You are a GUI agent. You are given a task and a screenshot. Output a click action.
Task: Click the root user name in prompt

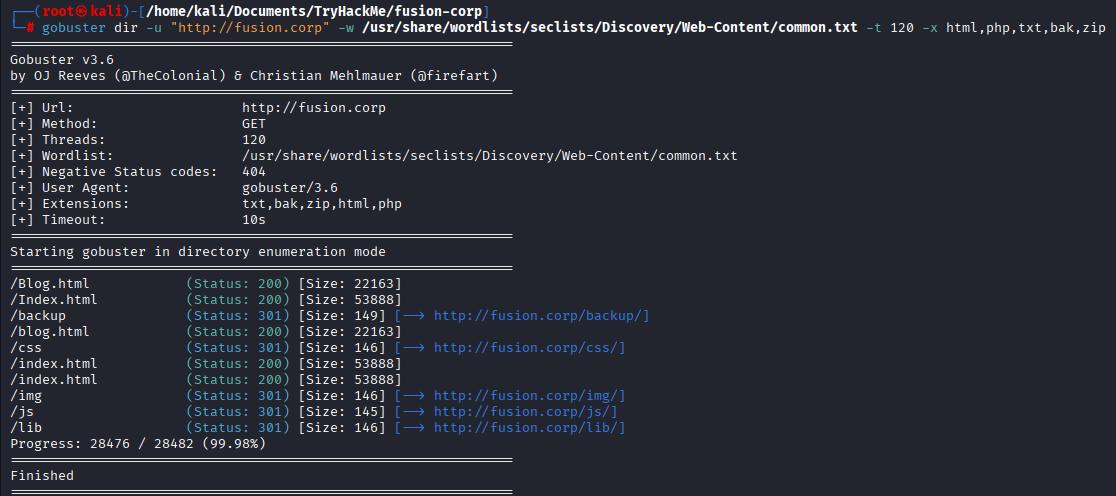(x=56, y=12)
